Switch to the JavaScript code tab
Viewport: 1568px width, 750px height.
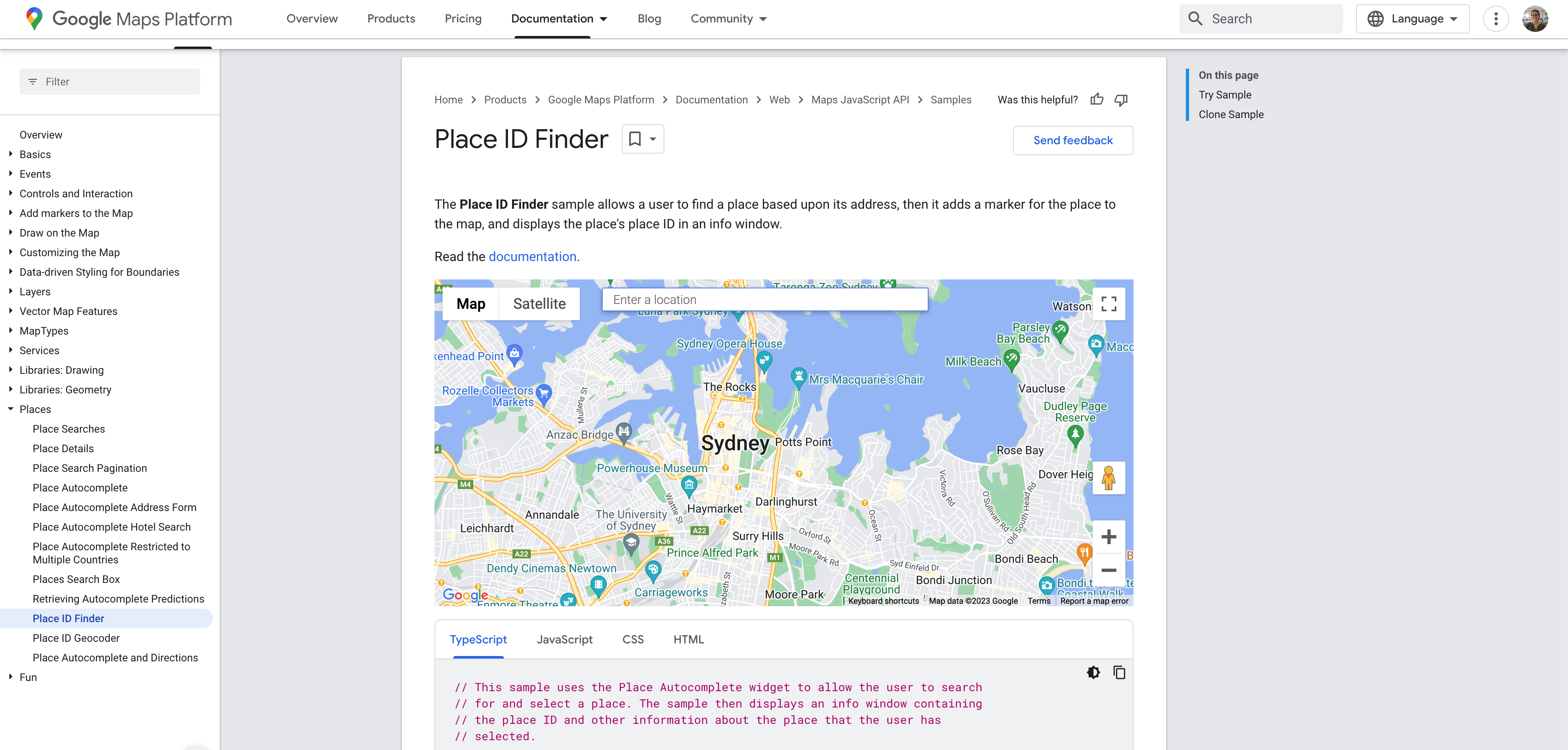564,640
